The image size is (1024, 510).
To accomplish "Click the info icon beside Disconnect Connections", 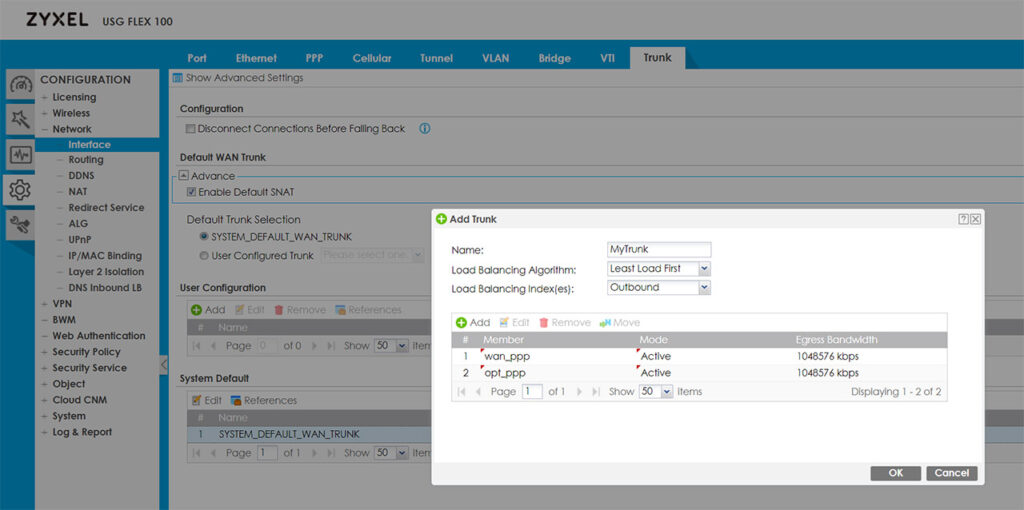I will coord(424,129).
